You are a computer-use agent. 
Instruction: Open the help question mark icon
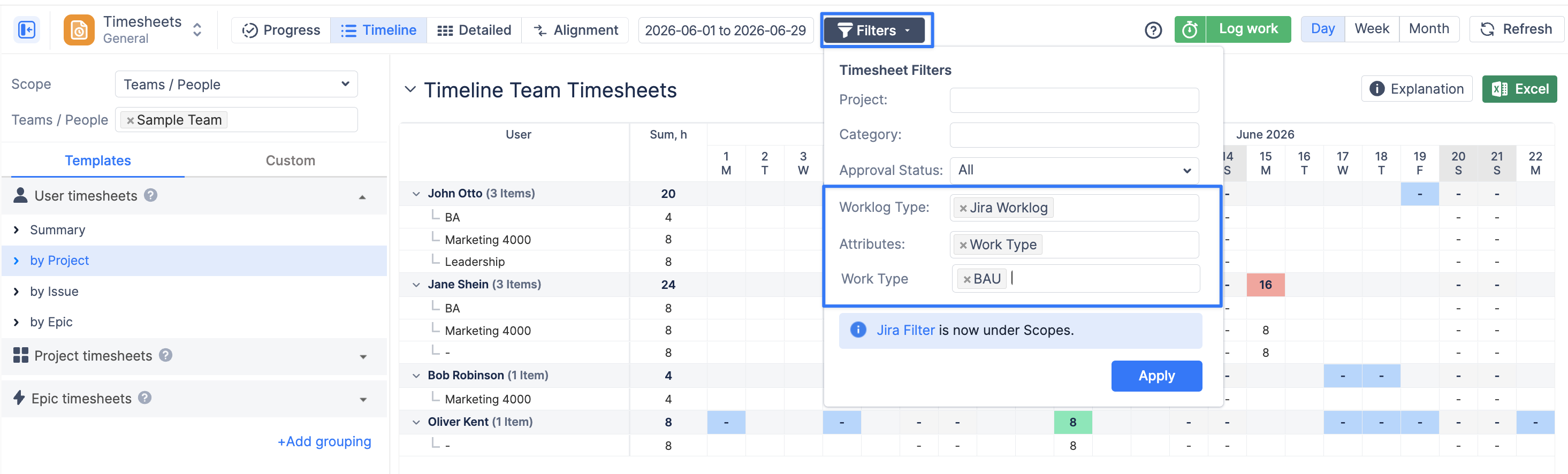1153,30
